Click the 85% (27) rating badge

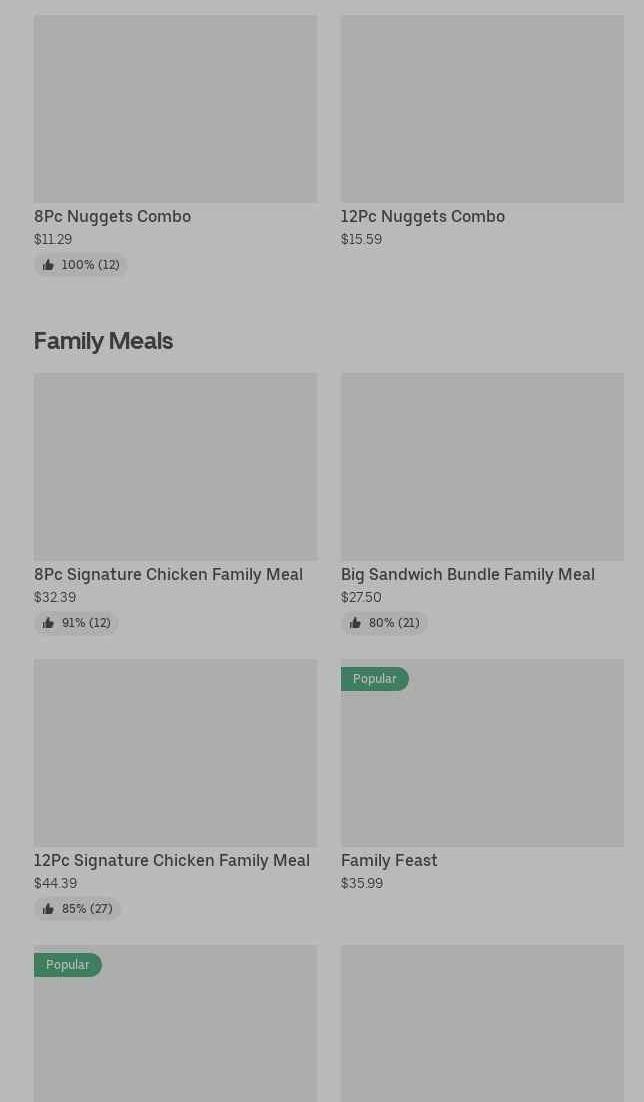(87, 909)
